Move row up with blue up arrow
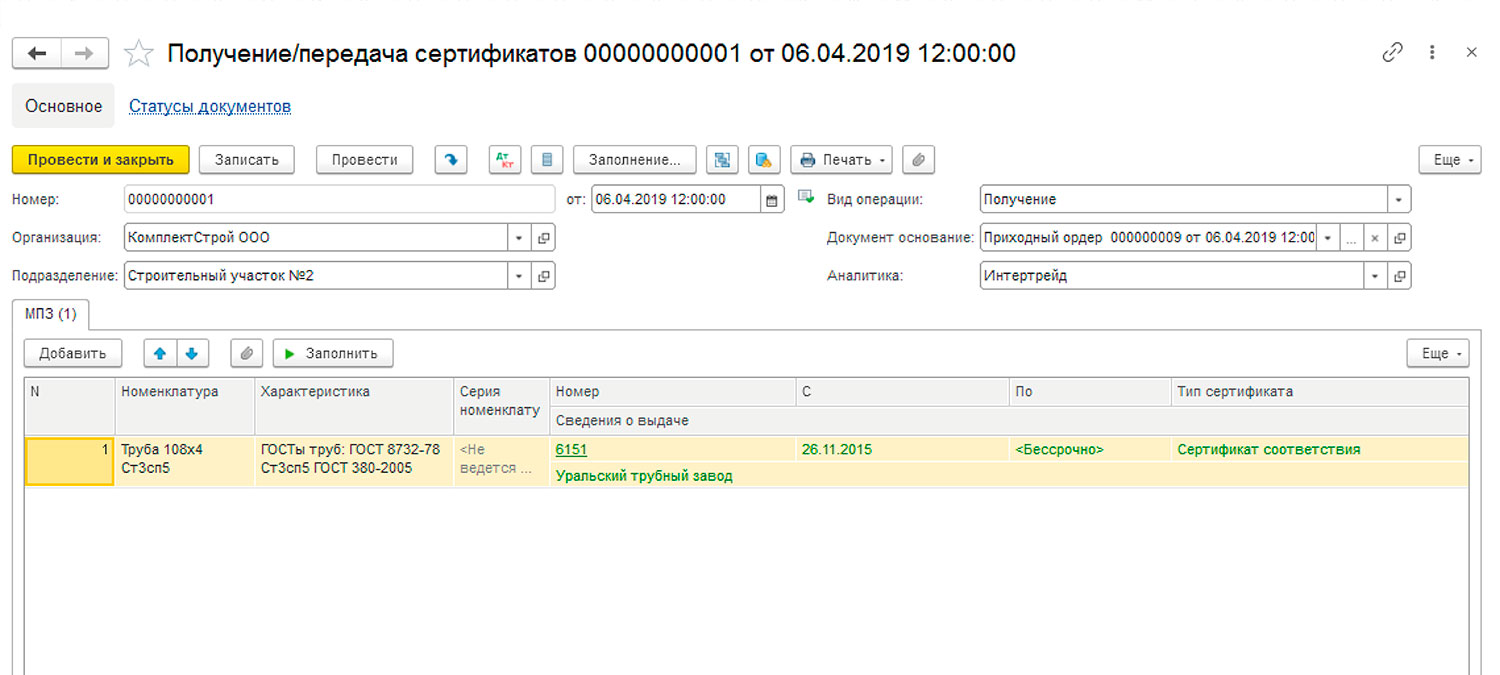1500x675 pixels. (x=160, y=353)
